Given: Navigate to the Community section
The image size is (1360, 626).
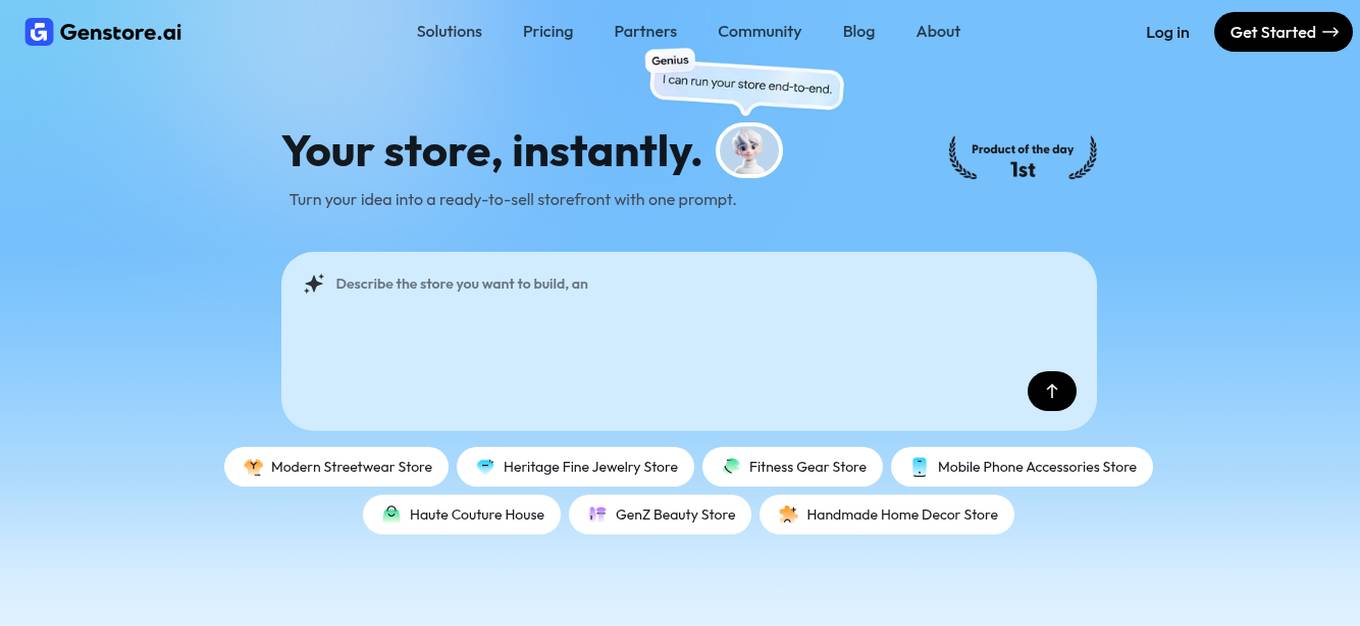Looking at the screenshot, I should 759,31.
